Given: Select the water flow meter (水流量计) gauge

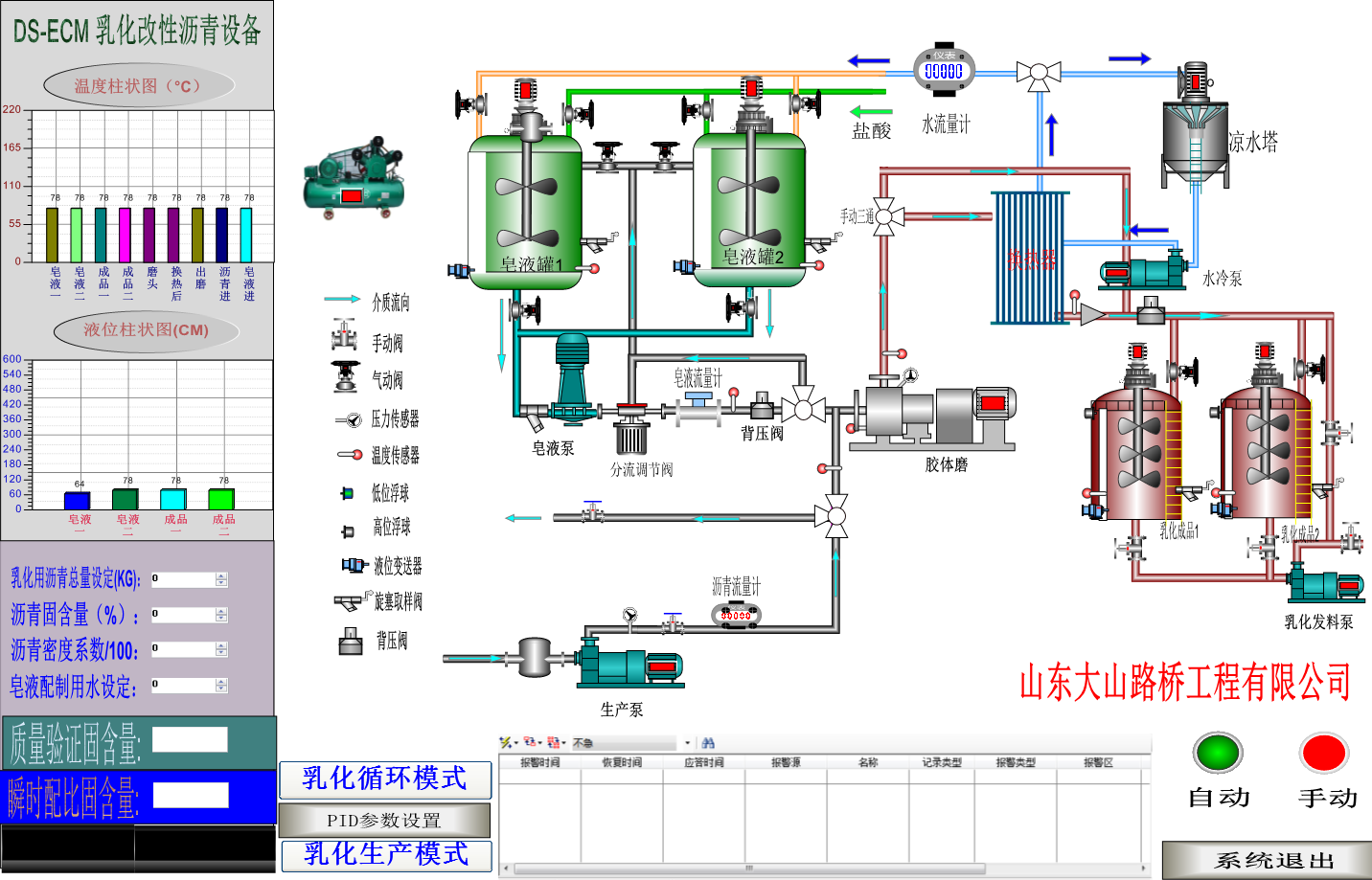Looking at the screenshot, I should 944,70.
